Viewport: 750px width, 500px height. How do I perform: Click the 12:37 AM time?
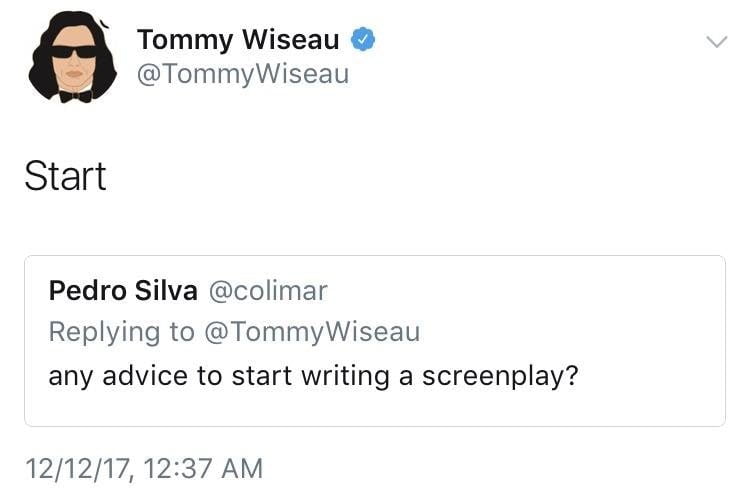205,467
